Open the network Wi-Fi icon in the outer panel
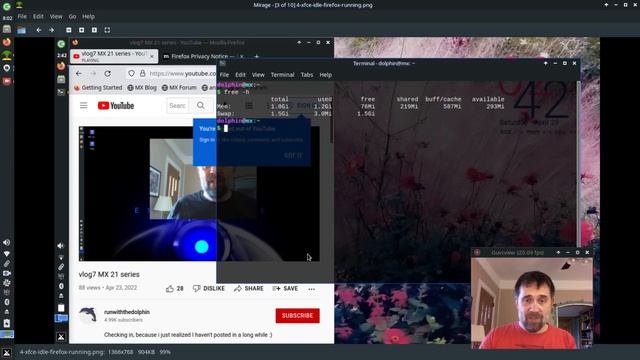640x360 pixels. pyautogui.click(x=7, y=253)
